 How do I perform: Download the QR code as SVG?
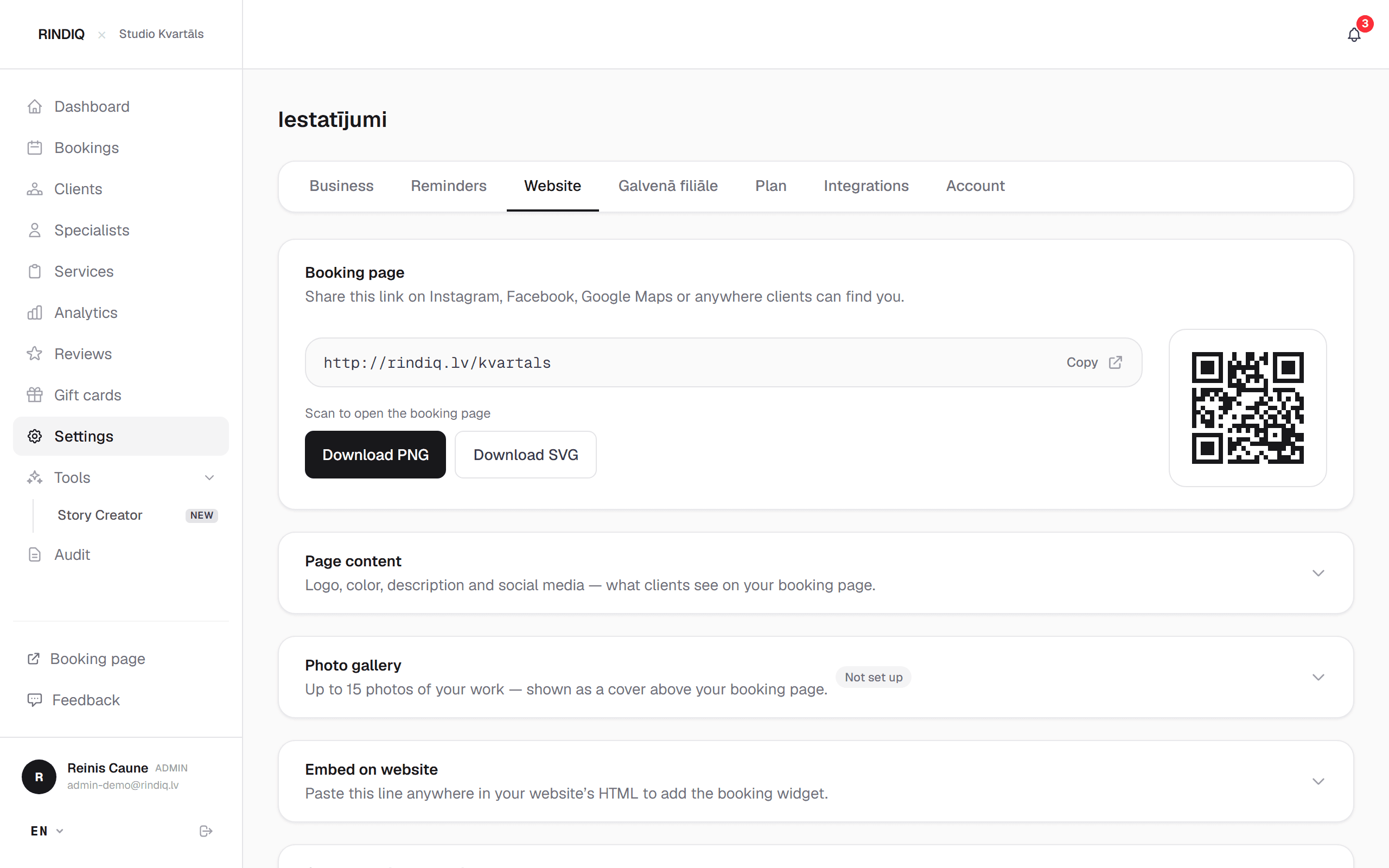coord(525,455)
